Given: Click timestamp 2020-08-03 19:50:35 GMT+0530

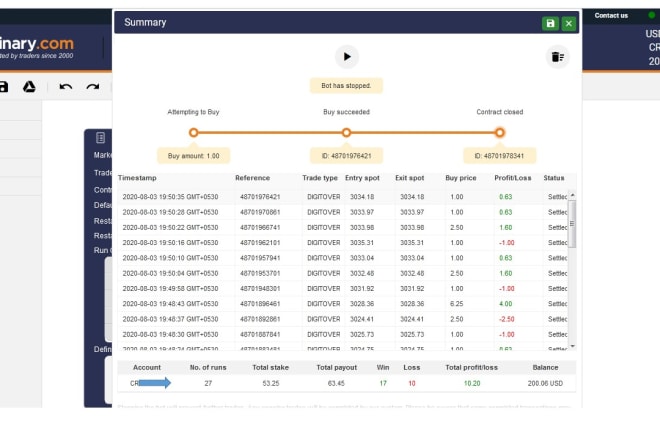Looking at the screenshot, I should coord(170,197).
